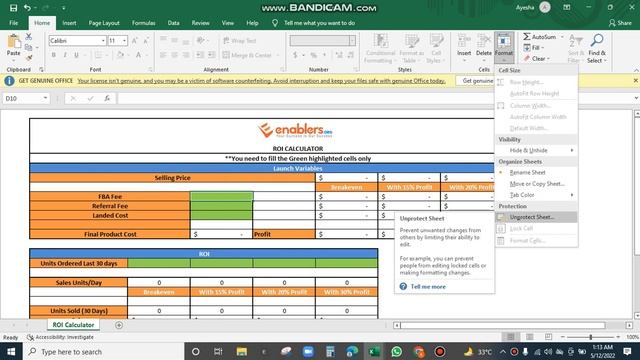Switch to the View tab
This screenshot has height=360, width=640.
(x=228, y=23)
